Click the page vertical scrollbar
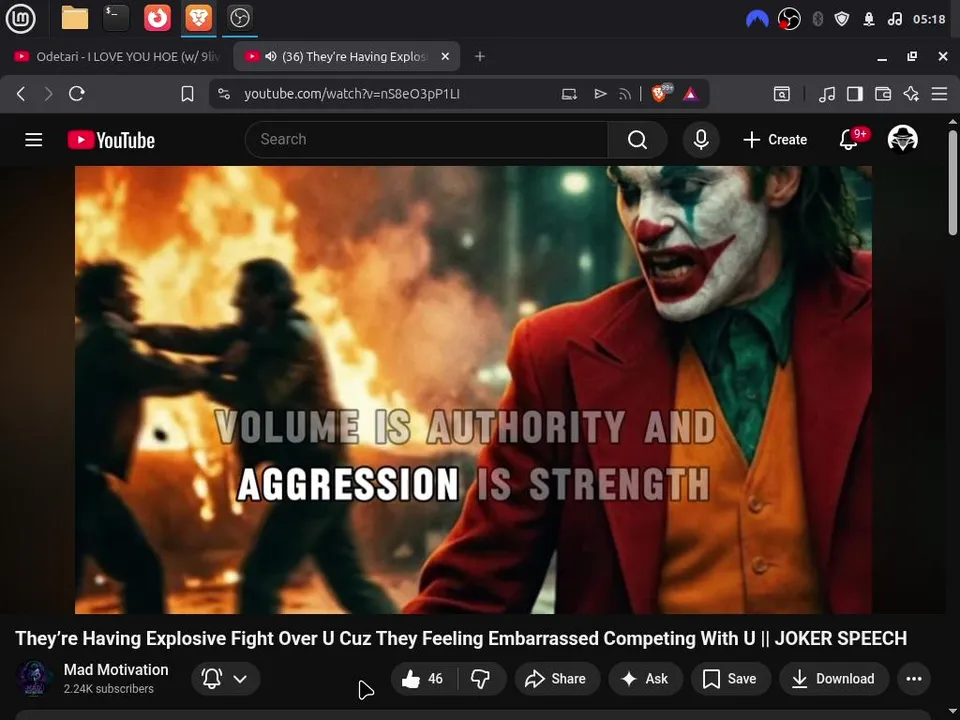The width and height of the screenshot is (960, 720). point(953,182)
